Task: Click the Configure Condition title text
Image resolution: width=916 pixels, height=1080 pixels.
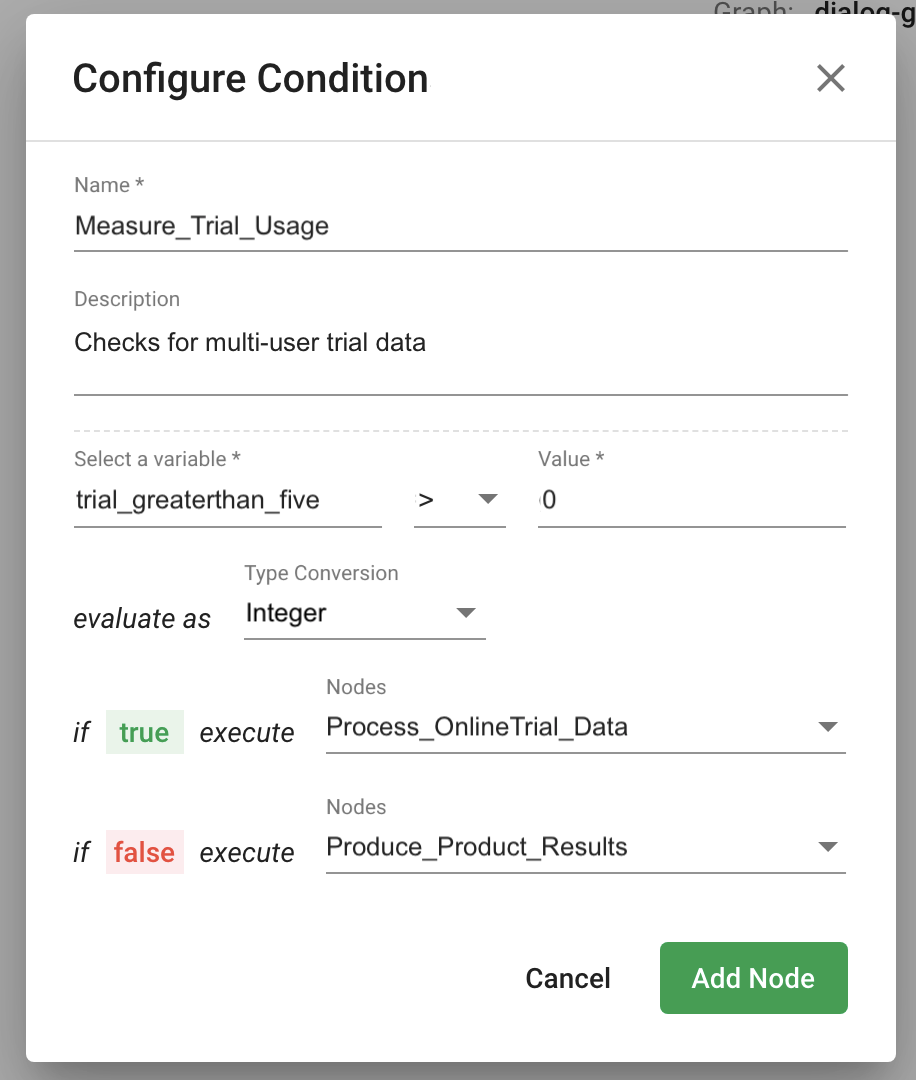Action: coord(250,79)
